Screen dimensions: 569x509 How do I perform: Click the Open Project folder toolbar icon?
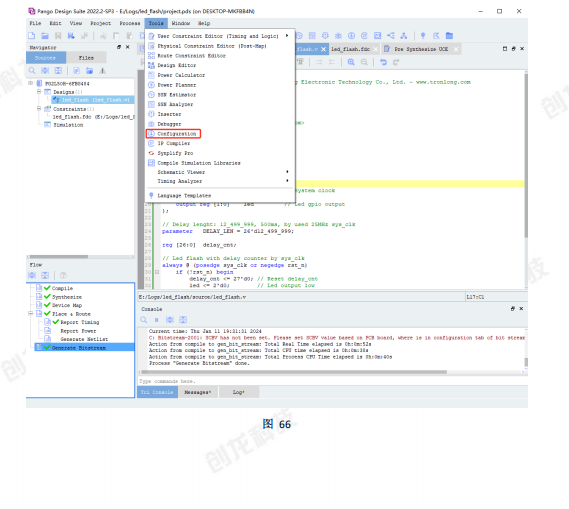click(x=45, y=36)
